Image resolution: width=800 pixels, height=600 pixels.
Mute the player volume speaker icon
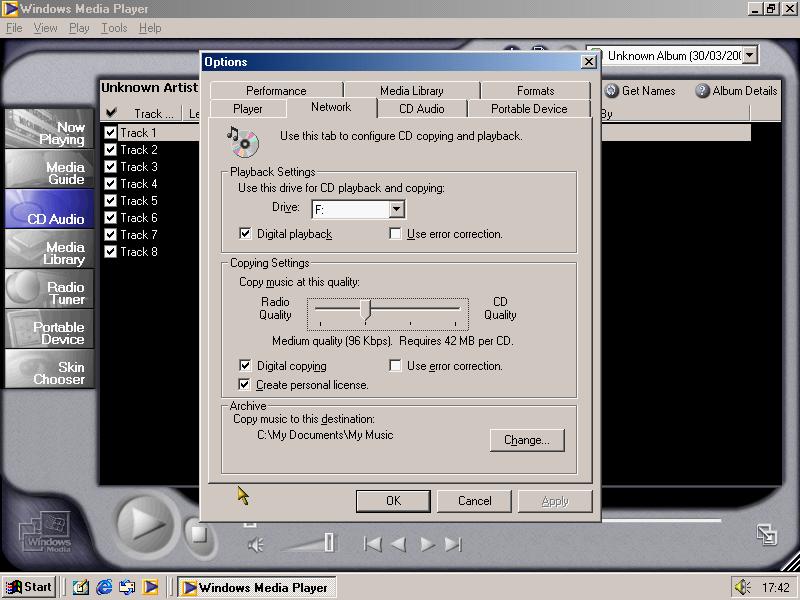coord(256,544)
